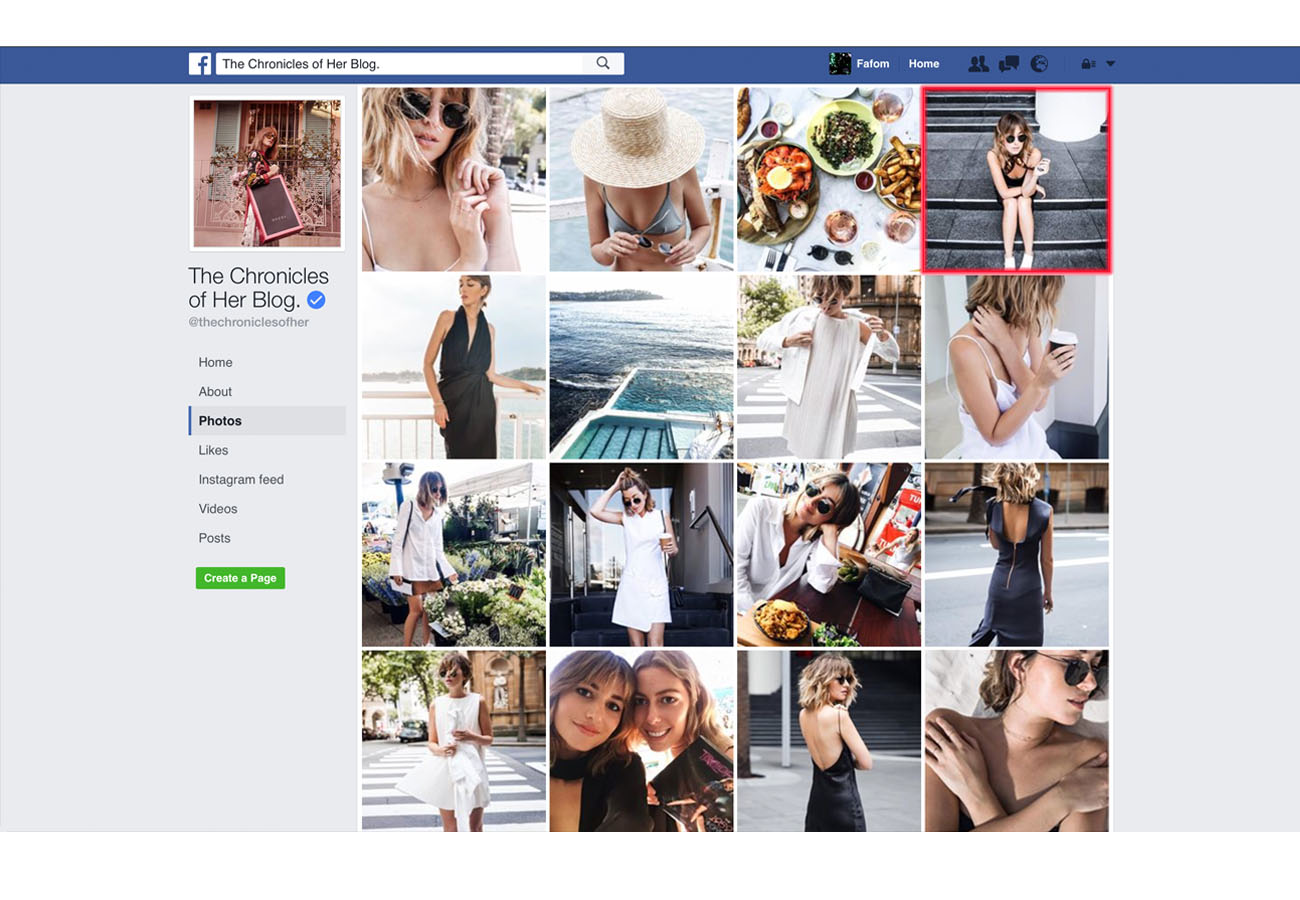Open sunglasses bare-shoulder close-up photo

point(1017,741)
